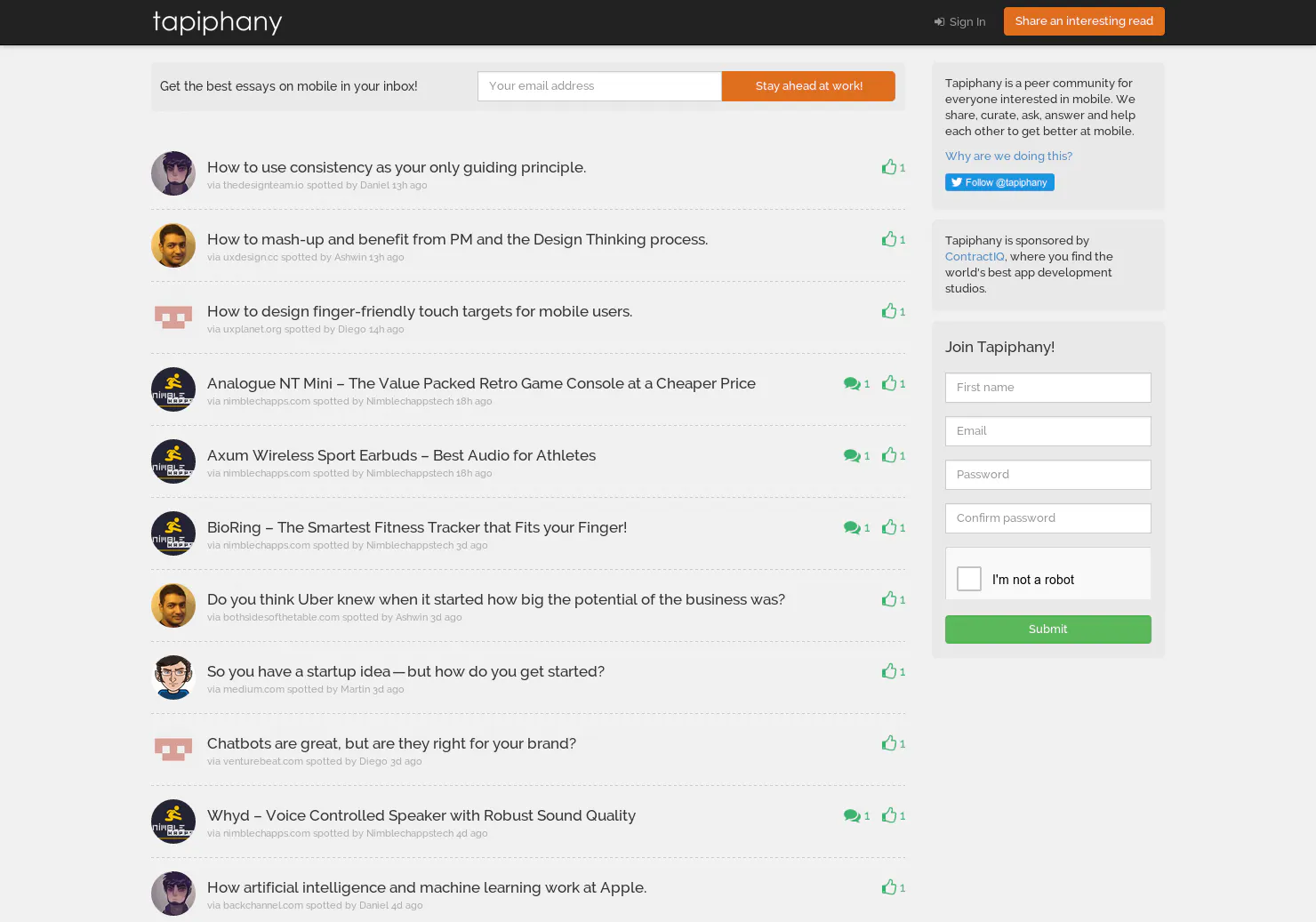The image size is (1316, 922).
Task: Upvote the Chatbots for your brand article
Action: coord(893,743)
